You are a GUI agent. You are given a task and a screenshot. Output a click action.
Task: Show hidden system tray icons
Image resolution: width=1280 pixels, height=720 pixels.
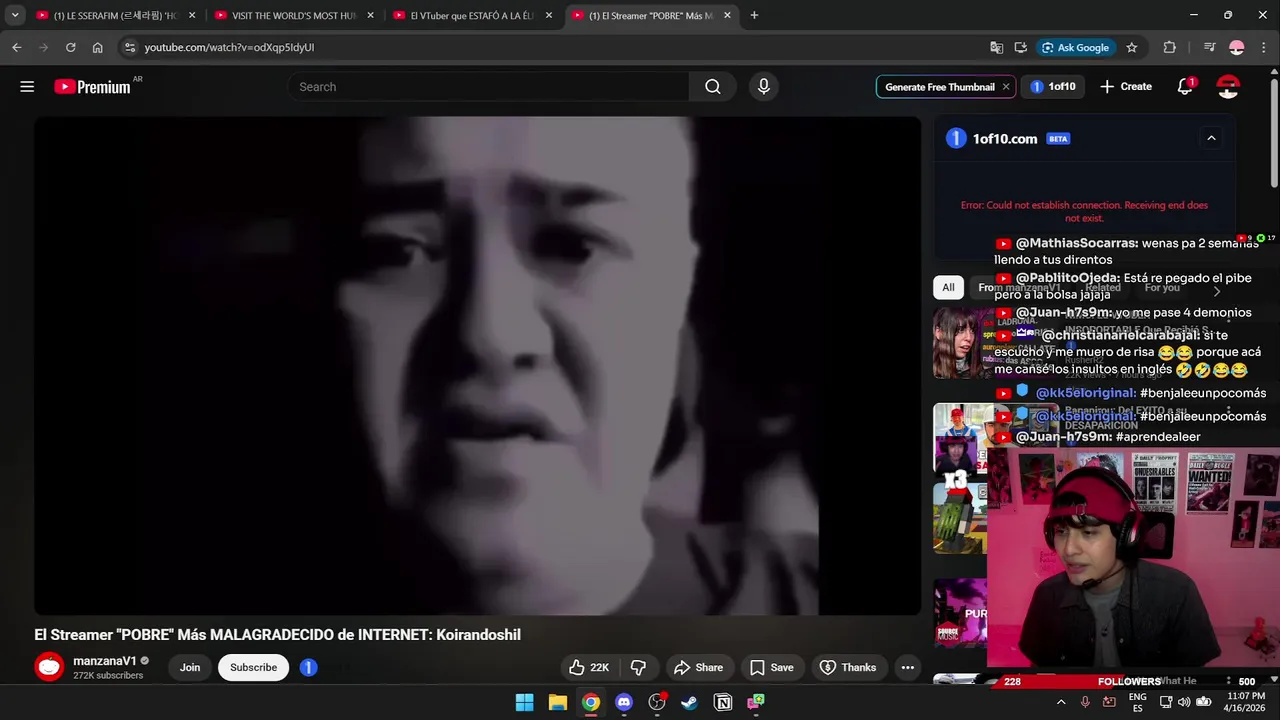pyautogui.click(x=1061, y=702)
